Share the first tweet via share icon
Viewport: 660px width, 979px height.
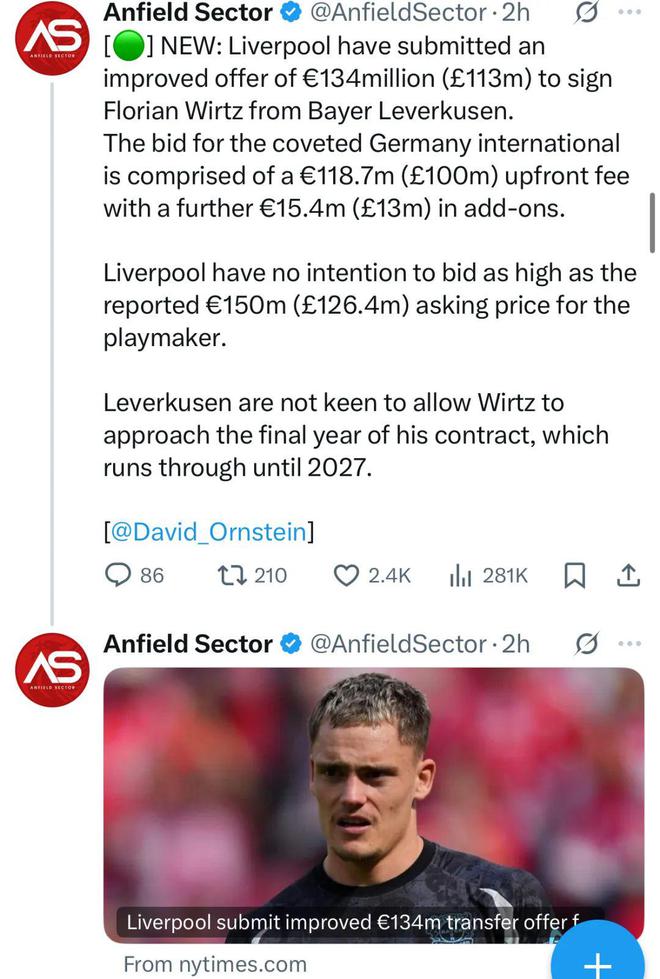point(628,575)
